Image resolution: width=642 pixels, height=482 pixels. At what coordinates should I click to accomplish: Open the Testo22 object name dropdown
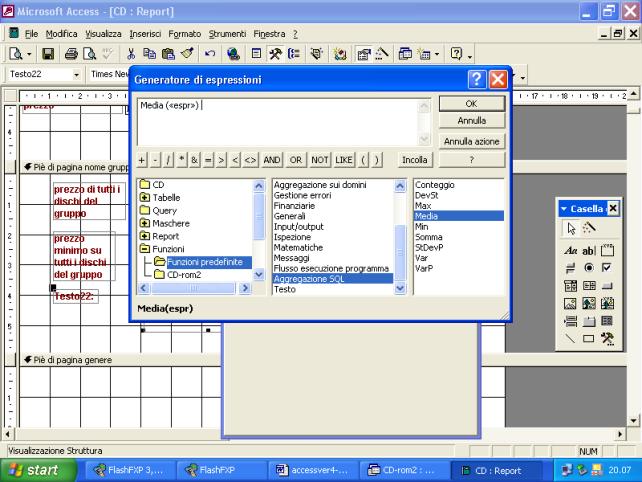pyautogui.click(x=76, y=75)
